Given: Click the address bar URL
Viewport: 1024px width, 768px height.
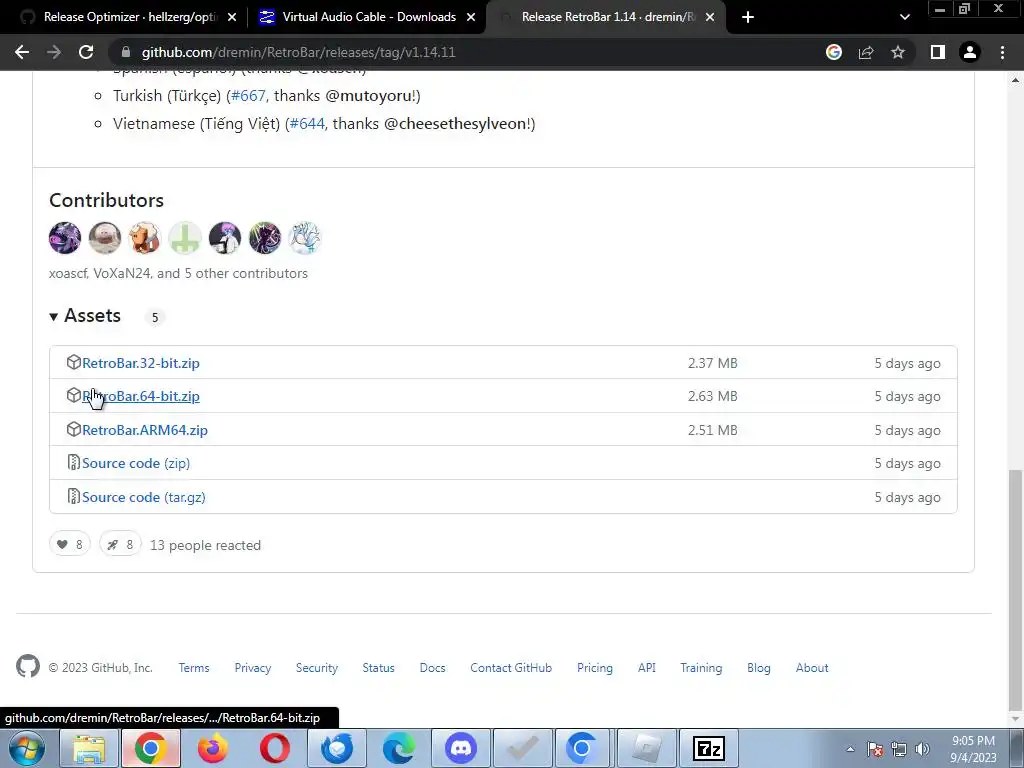Looking at the screenshot, I should pyautogui.click(x=298, y=52).
